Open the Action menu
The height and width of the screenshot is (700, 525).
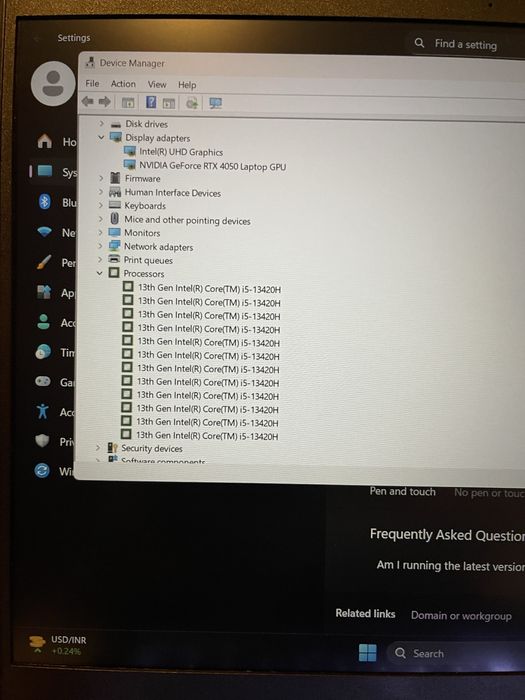(x=123, y=84)
